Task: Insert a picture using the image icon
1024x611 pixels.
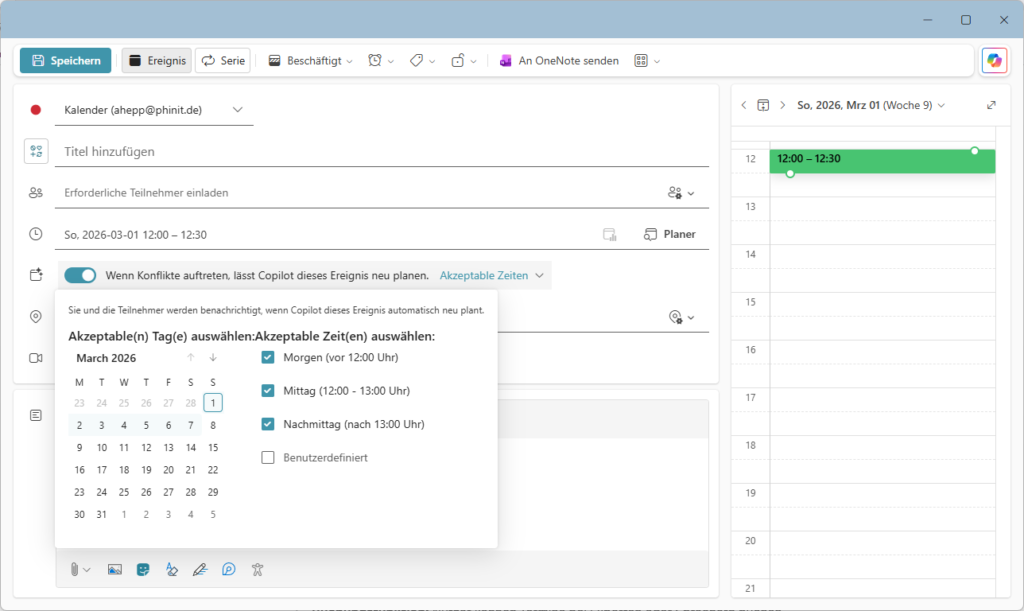Action: click(115, 570)
